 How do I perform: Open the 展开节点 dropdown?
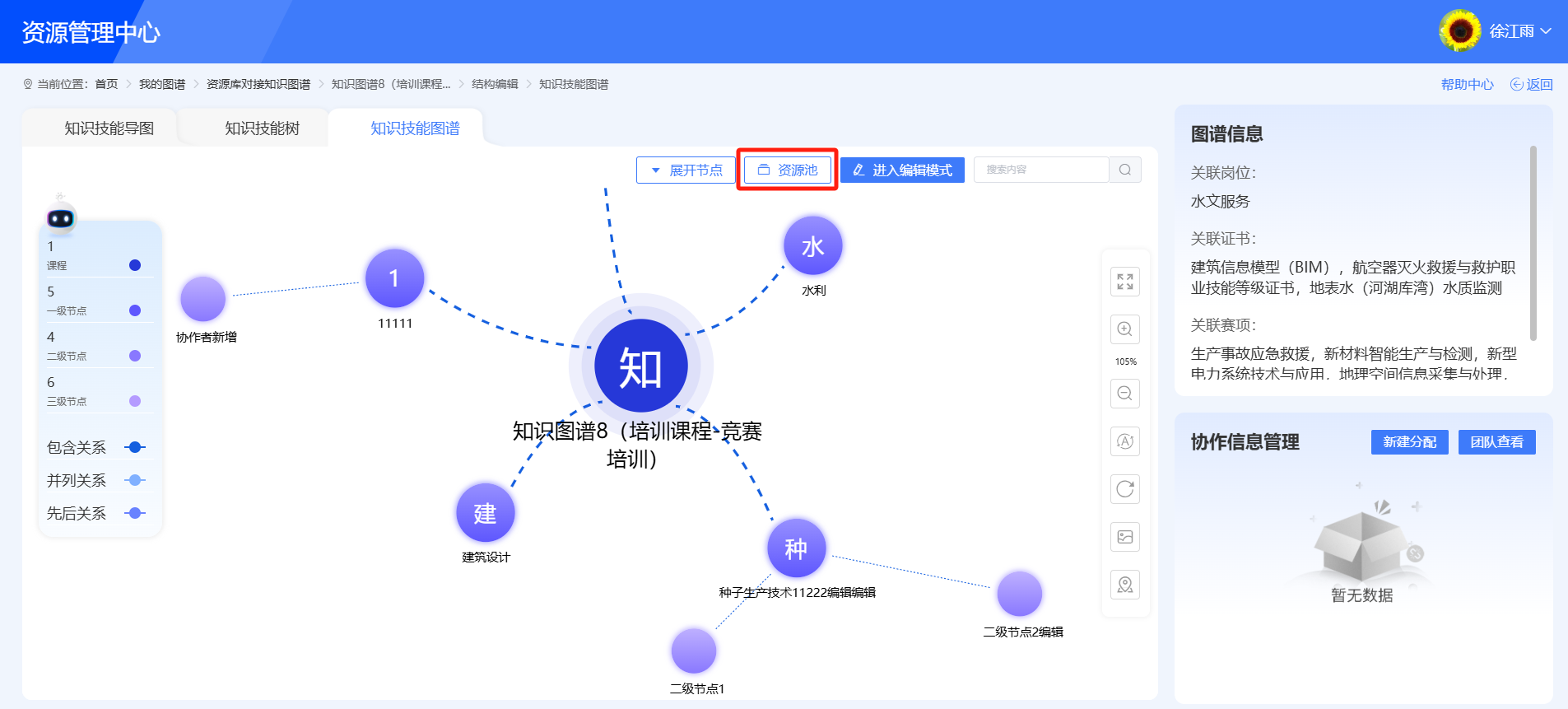point(686,170)
